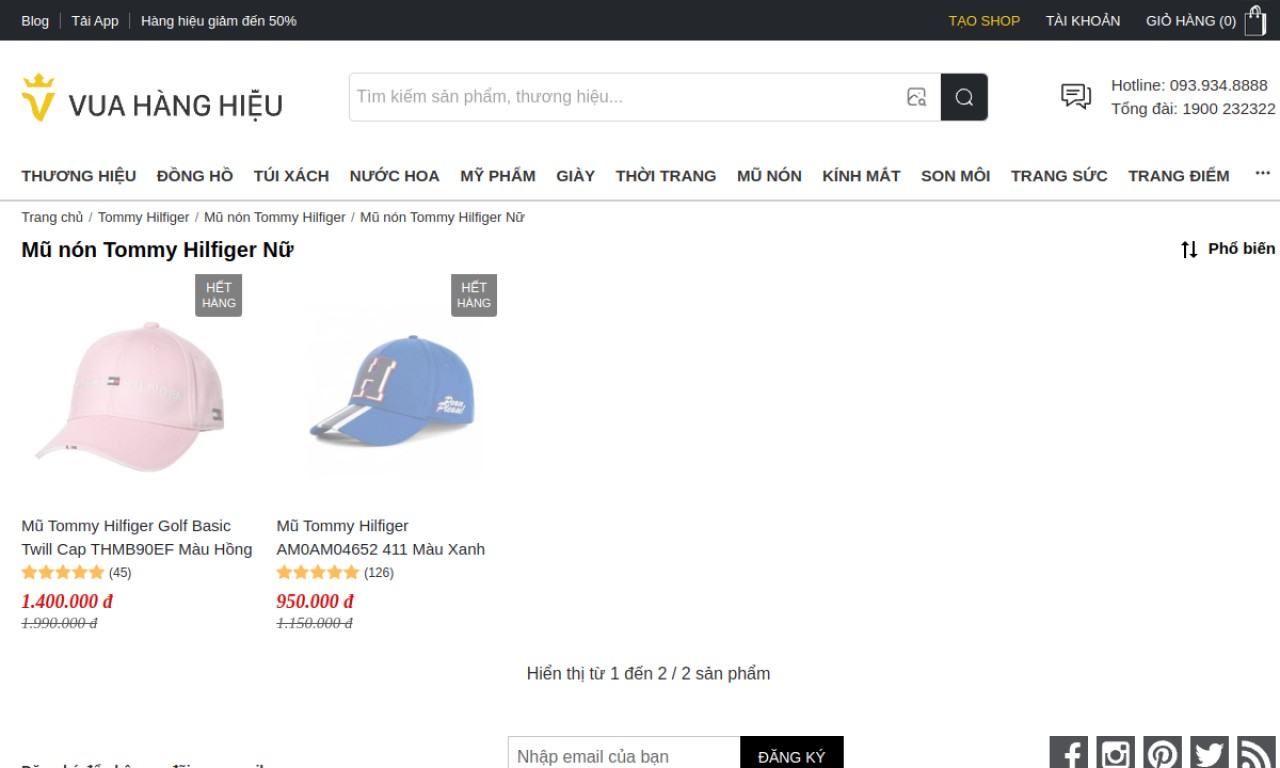Open blue AM0AM04652 cap image
The height and width of the screenshot is (768, 1280).
(x=391, y=391)
